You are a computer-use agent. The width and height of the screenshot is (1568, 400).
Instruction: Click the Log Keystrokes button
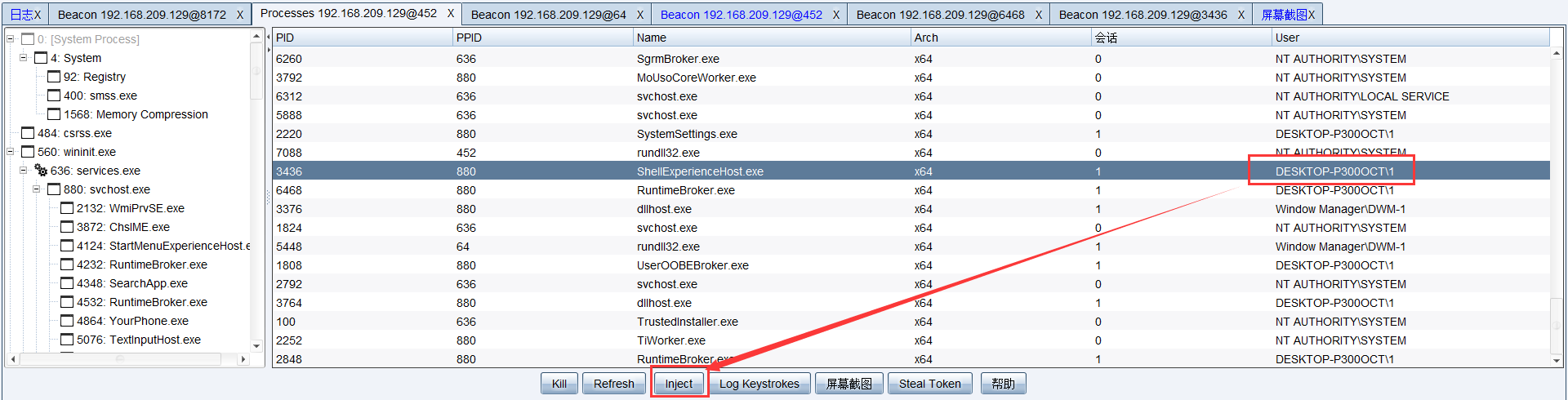pyautogui.click(x=759, y=384)
